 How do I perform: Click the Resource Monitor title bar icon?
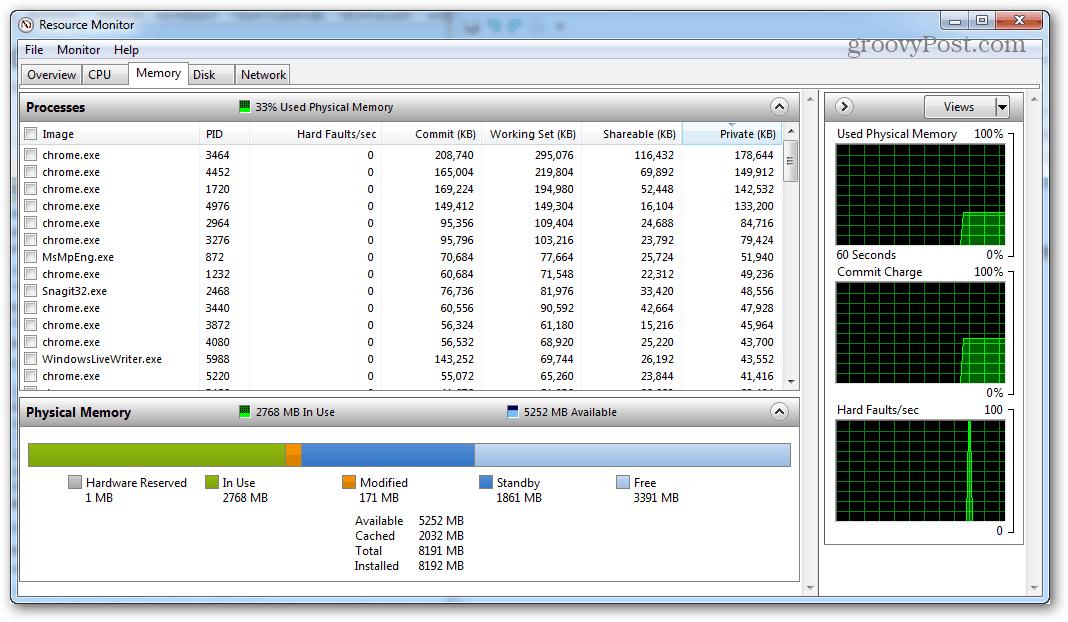tap(27, 25)
